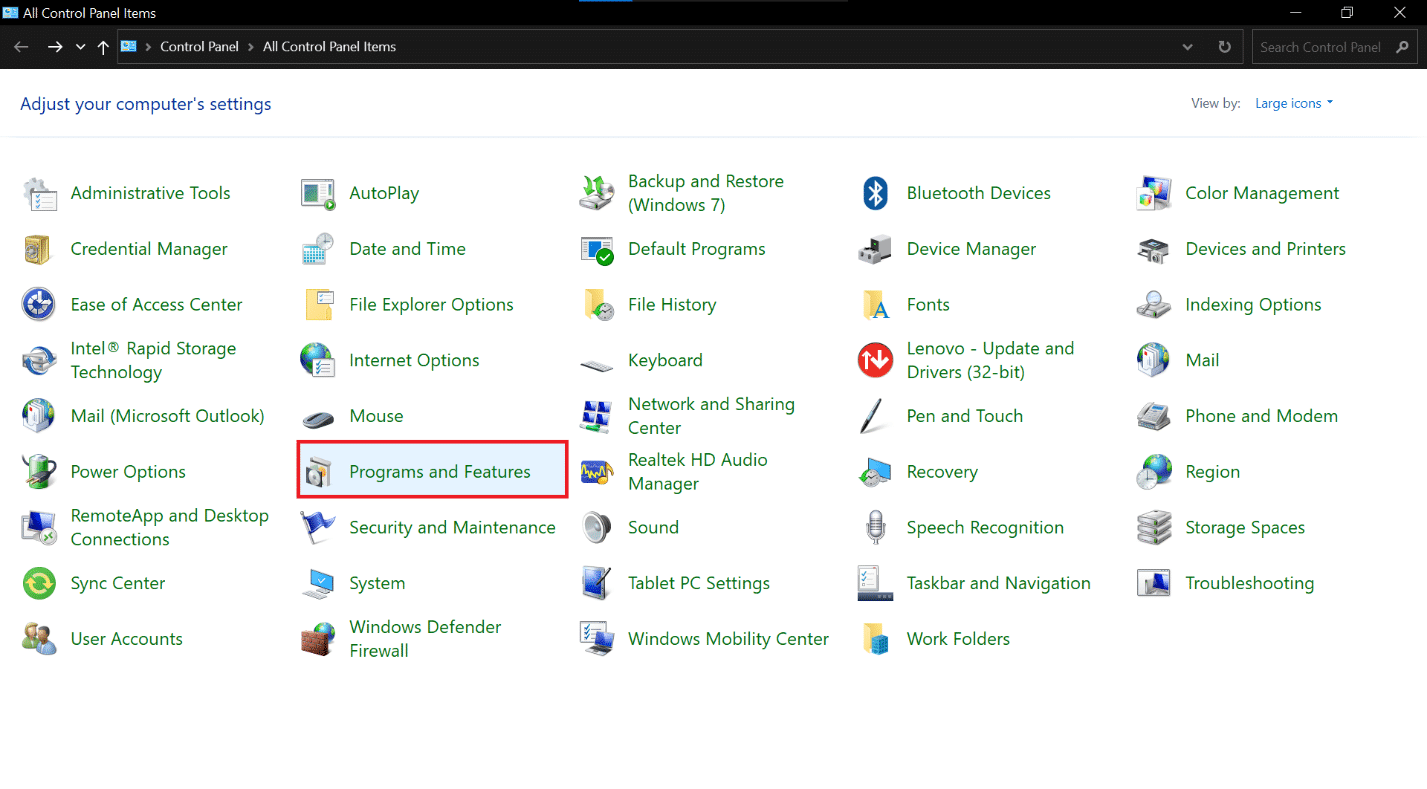Open RemoteApp and Desktop Connections link
Screen dimensions: 1427x789
(169, 528)
